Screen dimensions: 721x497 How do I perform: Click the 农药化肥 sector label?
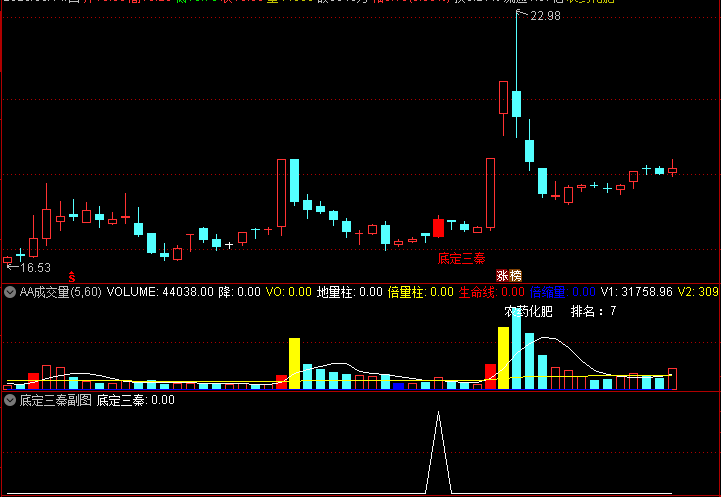pyautogui.click(x=528, y=311)
